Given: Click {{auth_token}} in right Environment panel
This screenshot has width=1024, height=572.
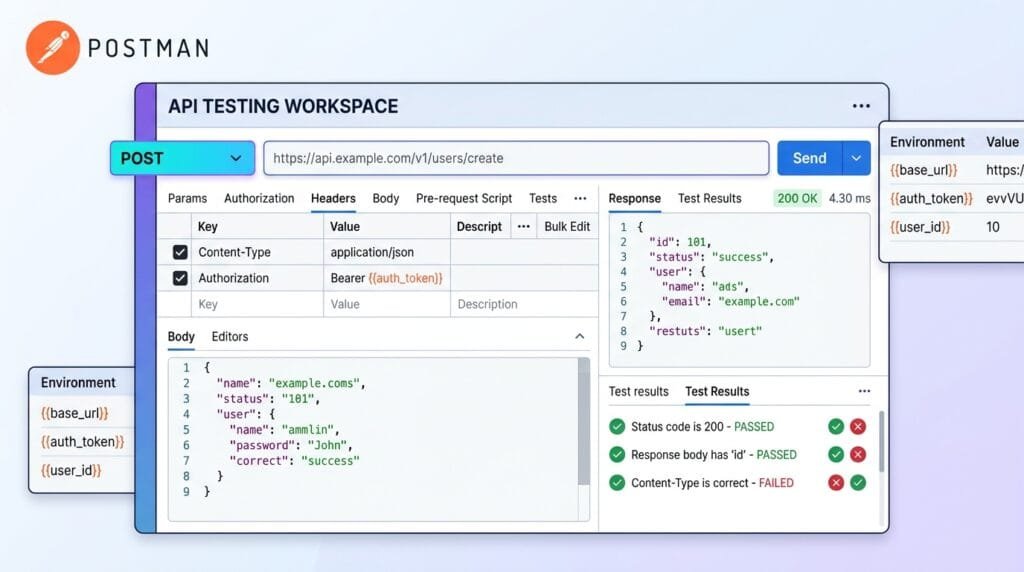Looking at the screenshot, I should coord(931,199).
